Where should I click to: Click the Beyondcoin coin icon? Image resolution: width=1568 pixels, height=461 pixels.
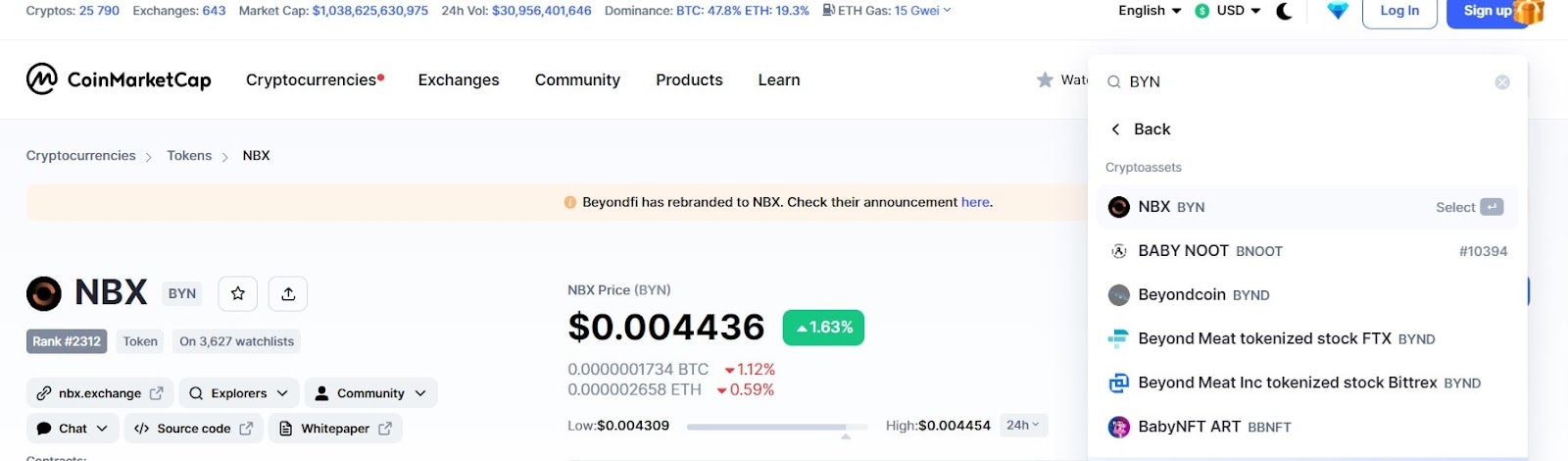click(1119, 295)
